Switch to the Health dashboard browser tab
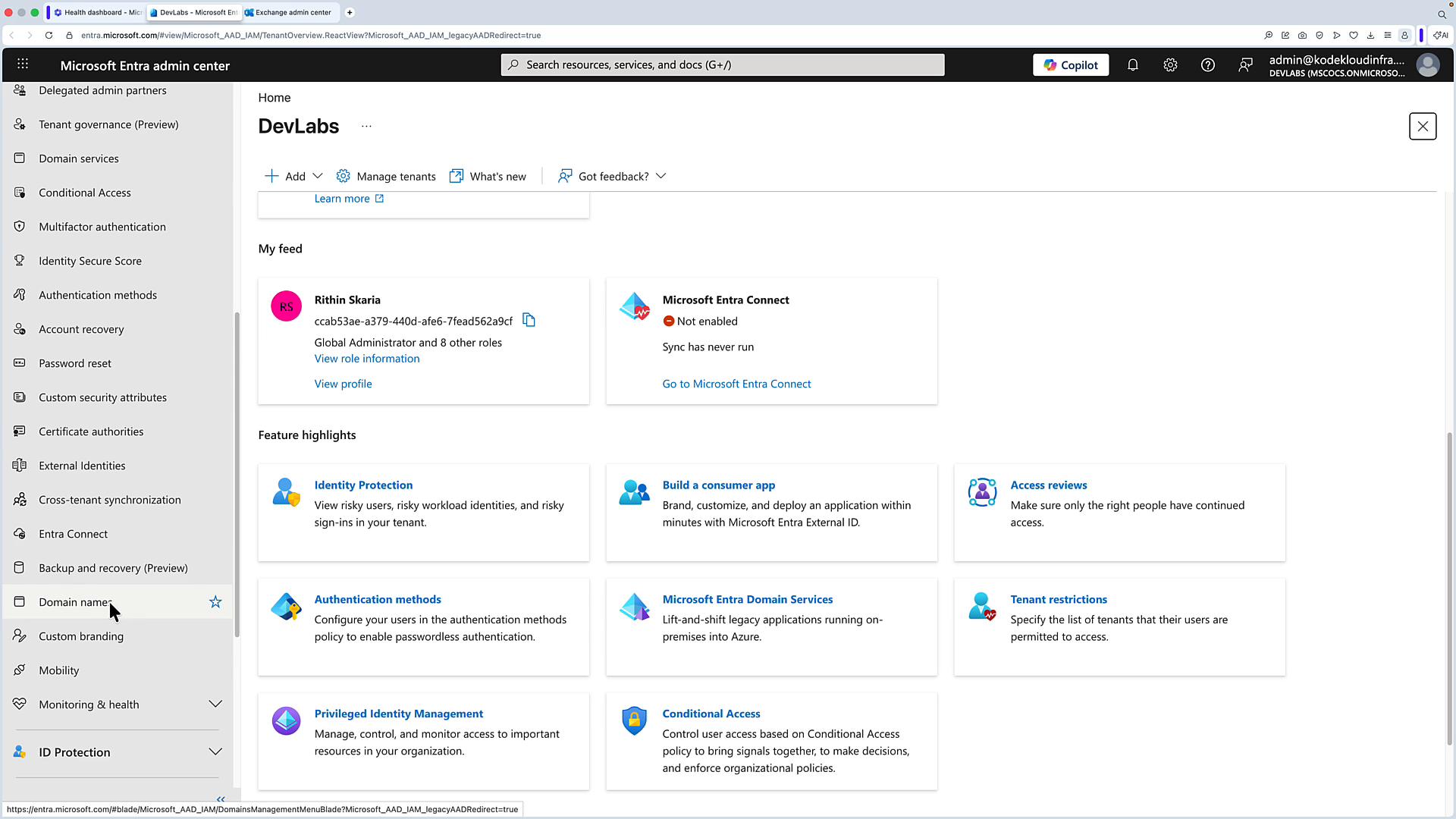 [97, 12]
